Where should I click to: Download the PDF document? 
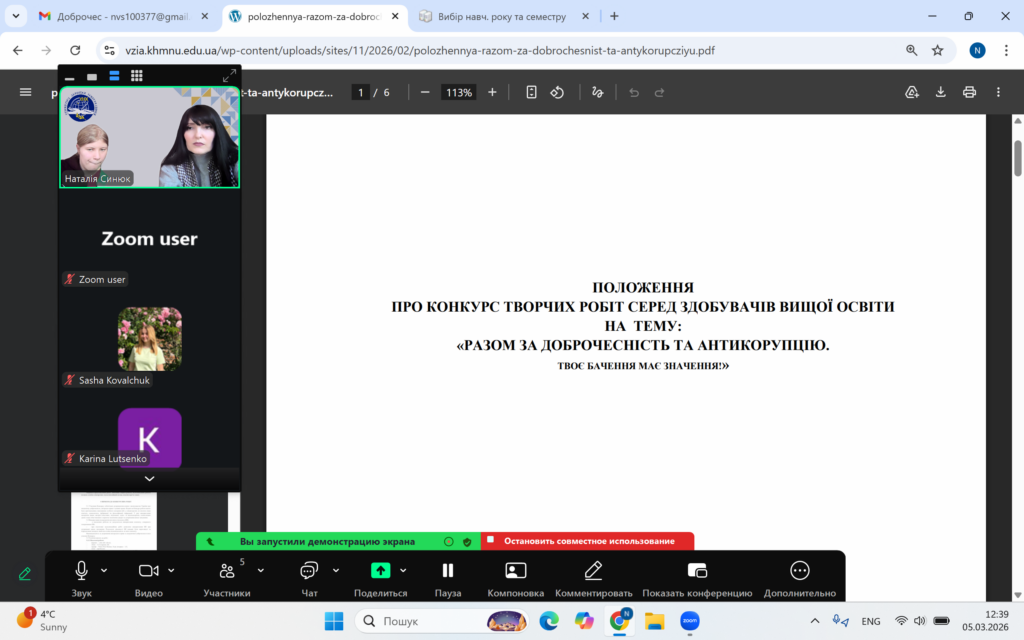pyautogui.click(x=941, y=92)
